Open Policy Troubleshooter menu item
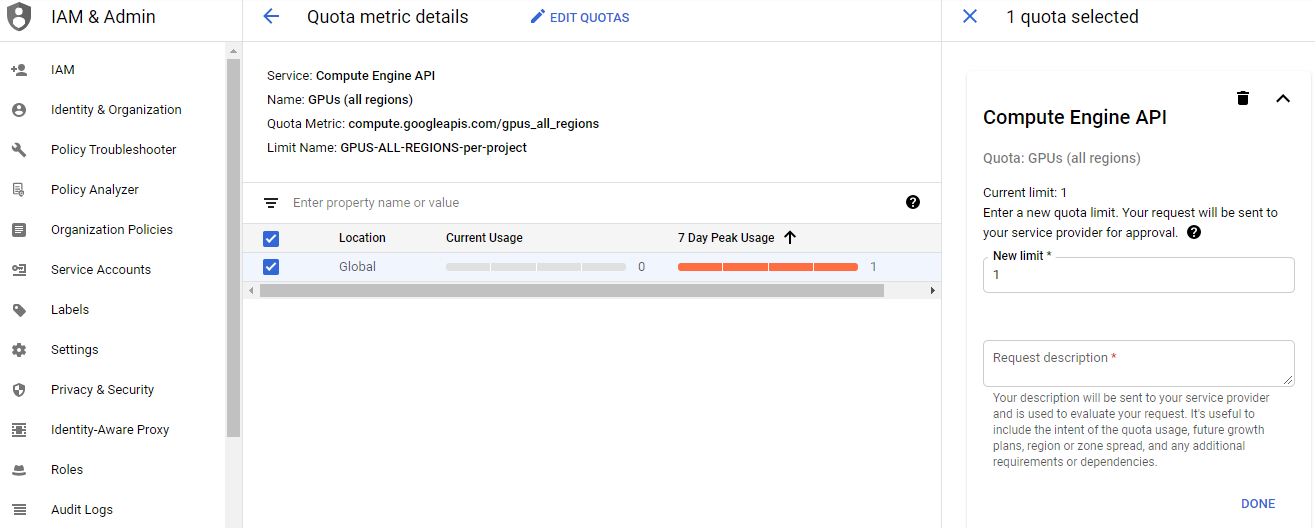This screenshot has height=528, width=1315. 114,150
